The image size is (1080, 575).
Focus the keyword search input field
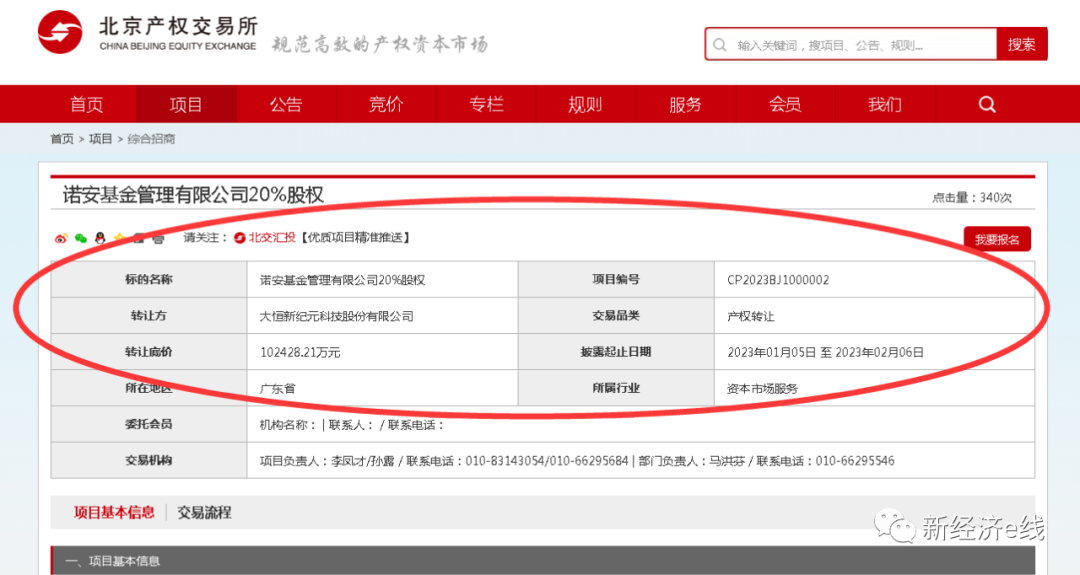[860, 45]
